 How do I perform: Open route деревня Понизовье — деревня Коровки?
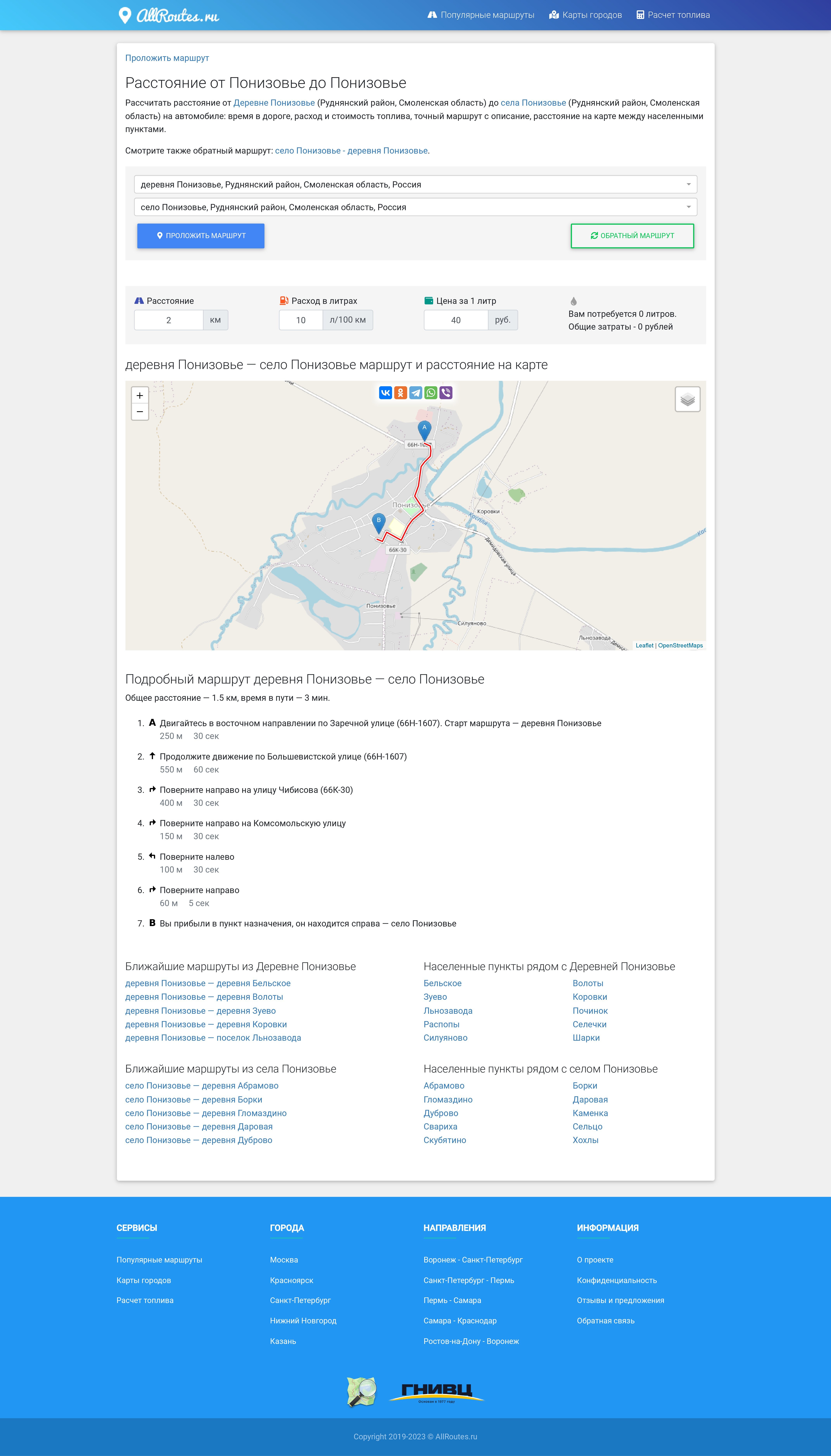click(x=206, y=1025)
